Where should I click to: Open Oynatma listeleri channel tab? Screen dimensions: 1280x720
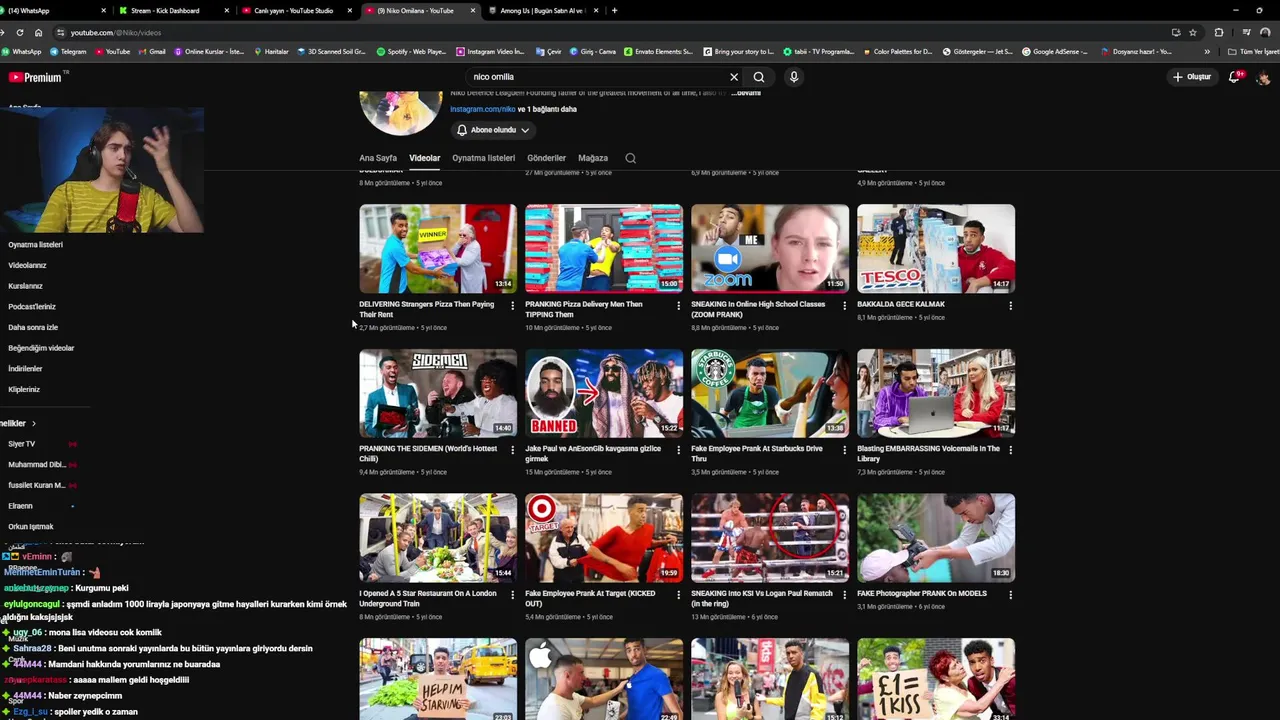tap(483, 158)
